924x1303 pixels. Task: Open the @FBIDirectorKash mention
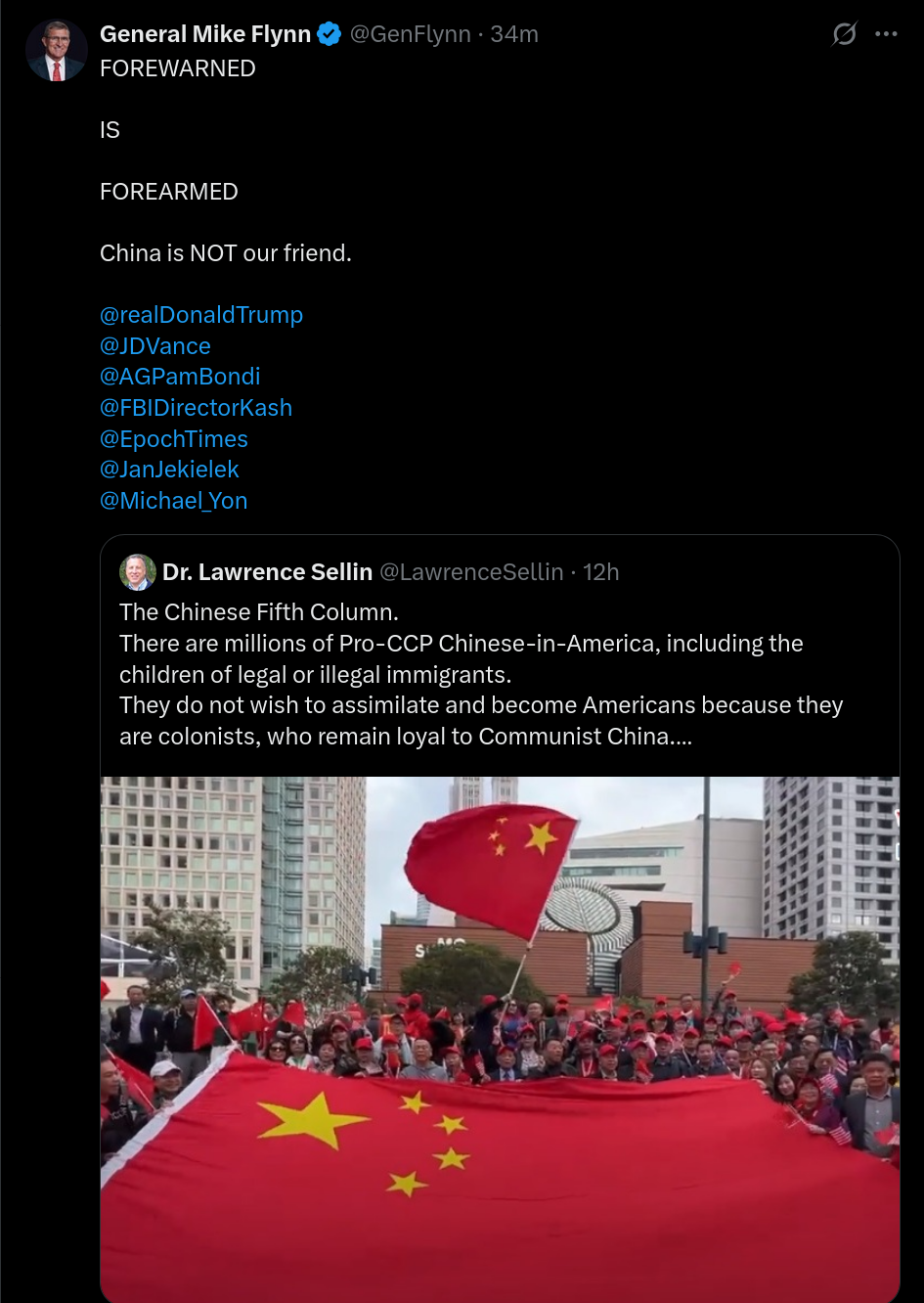(x=196, y=408)
